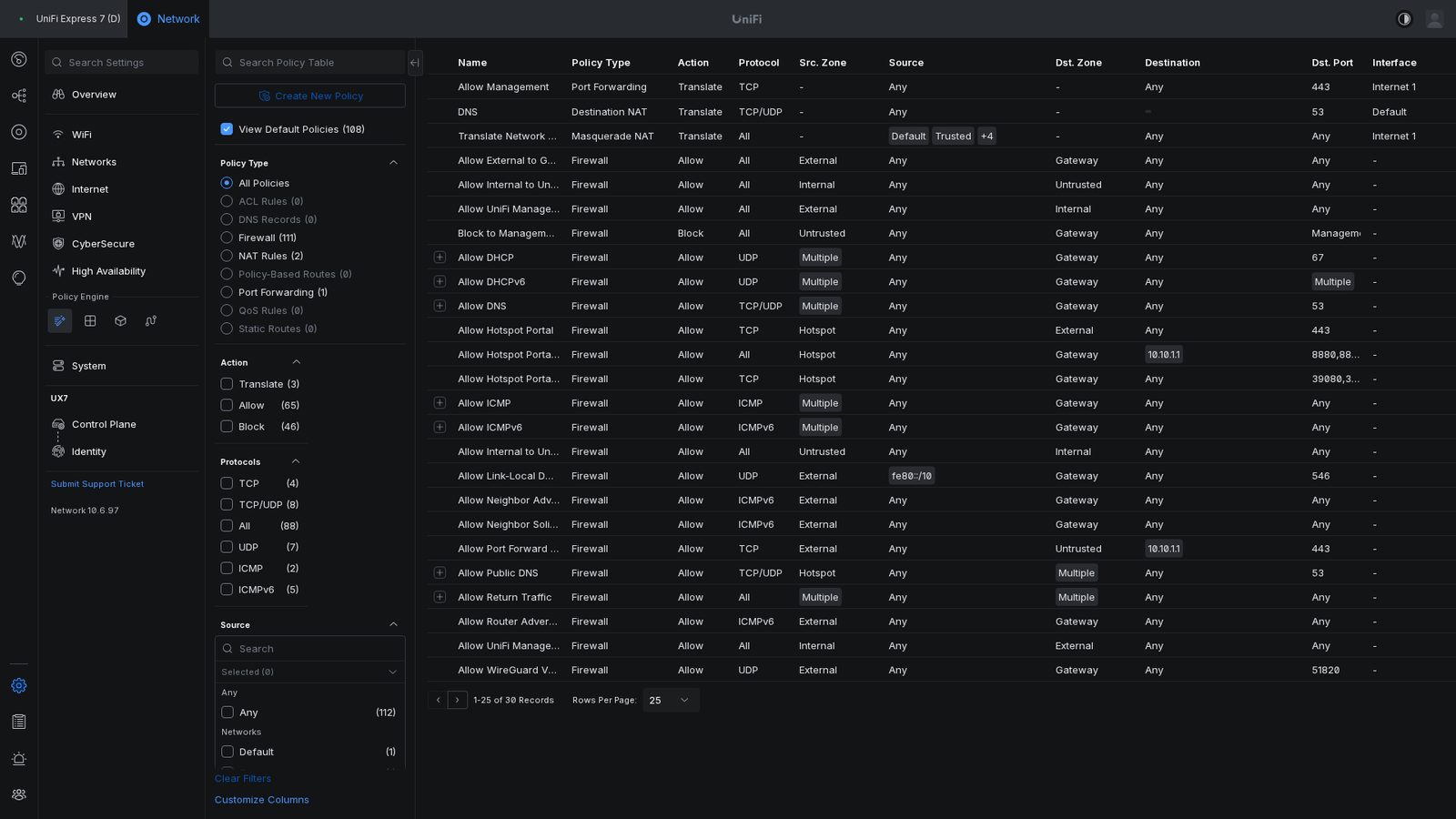Collapse the Protocols filter section
Viewport: 1456px width, 819px height.
click(296, 461)
